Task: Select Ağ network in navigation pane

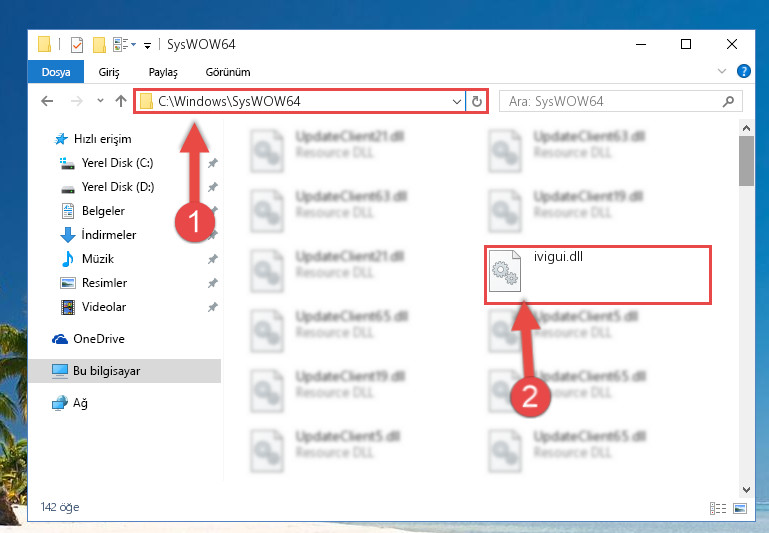Action: coord(80,403)
